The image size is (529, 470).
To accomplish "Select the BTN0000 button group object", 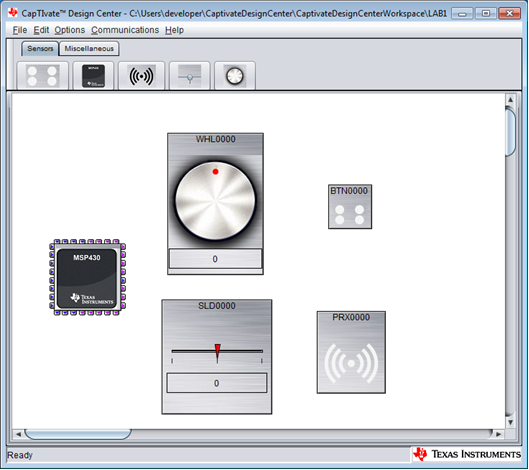I will click(350, 206).
